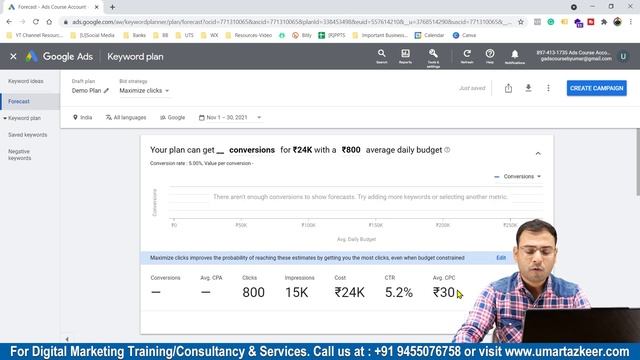640x360 pixels.
Task: Download the plan forecast
Action: [x=528, y=88]
